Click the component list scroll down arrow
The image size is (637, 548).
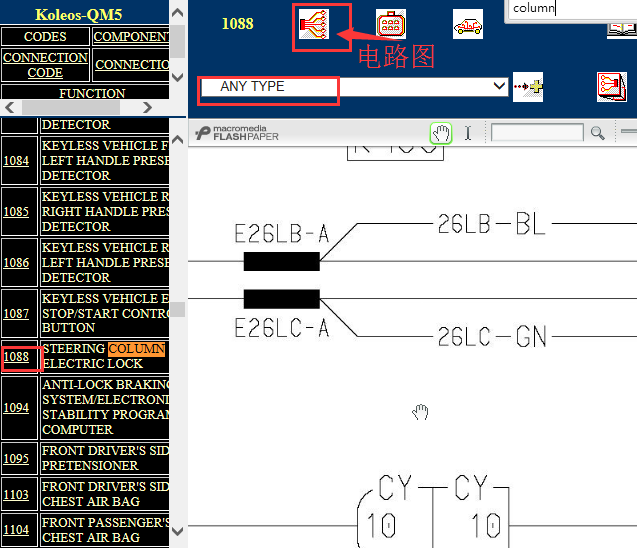pos(178,531)
